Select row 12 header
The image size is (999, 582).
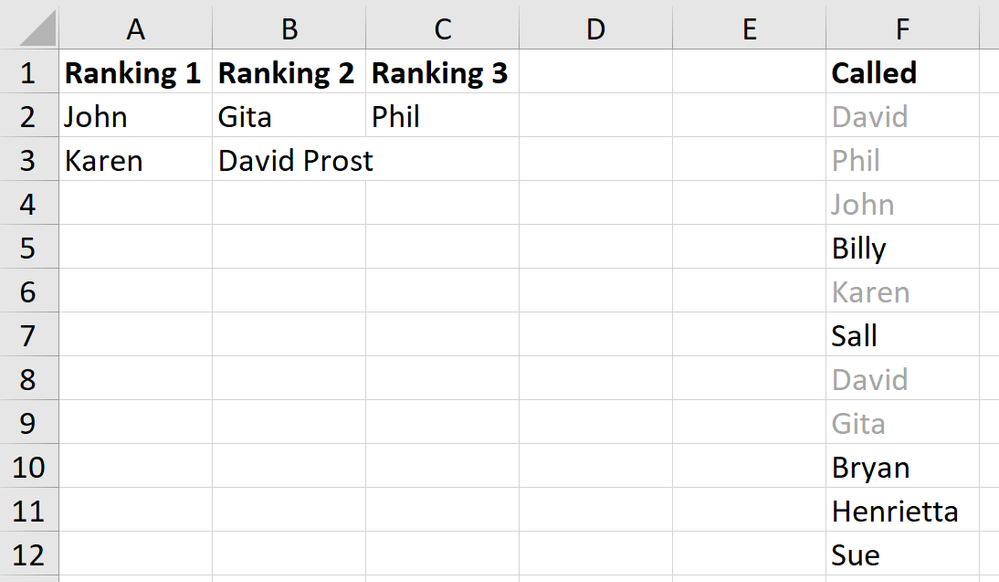point(30,555)
